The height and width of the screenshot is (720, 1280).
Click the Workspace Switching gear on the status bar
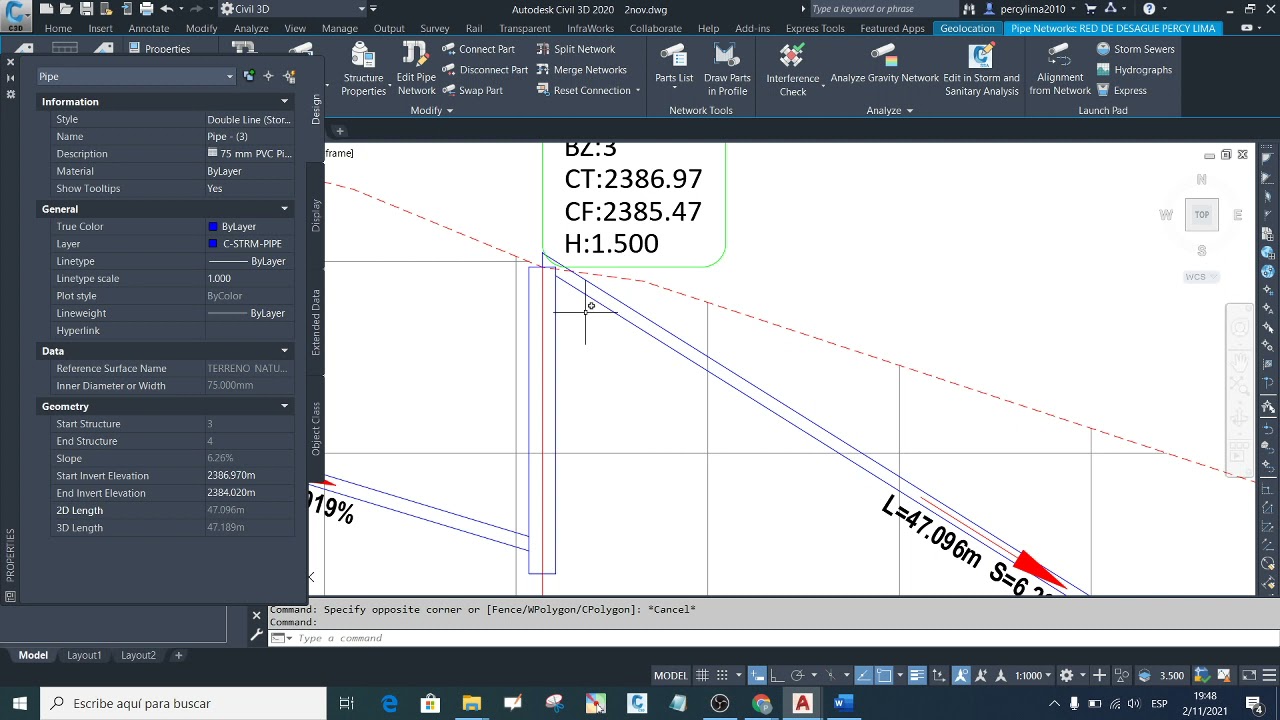(x=1066, y=676)
